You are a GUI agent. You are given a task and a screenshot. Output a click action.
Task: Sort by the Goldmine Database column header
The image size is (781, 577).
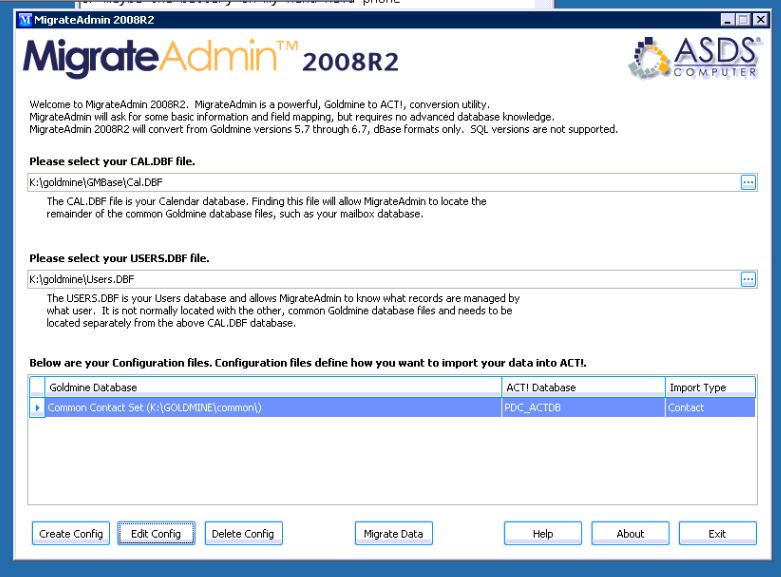click(x=273, y=387)
